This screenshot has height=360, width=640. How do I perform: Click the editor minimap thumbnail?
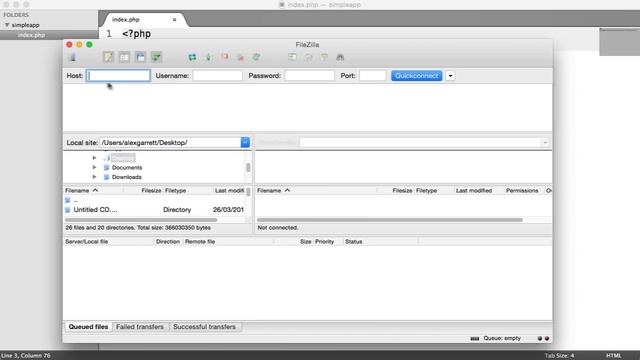(x=620, y=42)
